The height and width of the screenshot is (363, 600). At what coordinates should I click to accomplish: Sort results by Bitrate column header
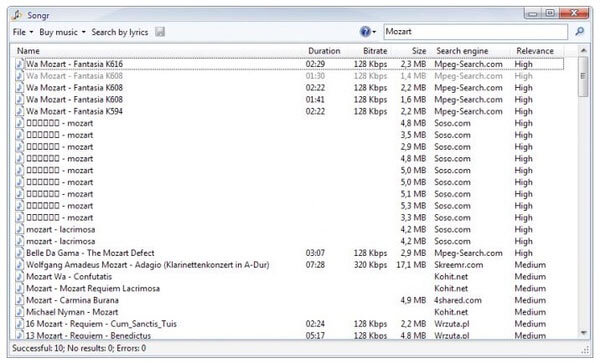[375, 51]
